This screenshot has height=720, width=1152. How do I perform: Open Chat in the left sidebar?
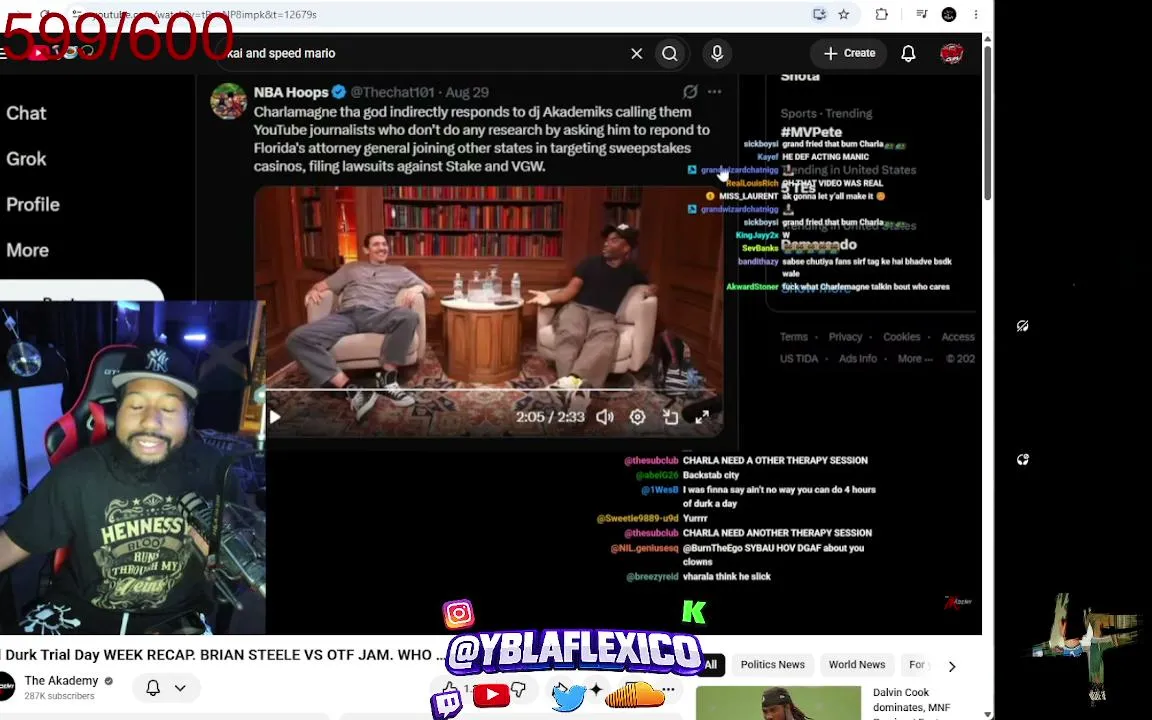coord(26,113)
